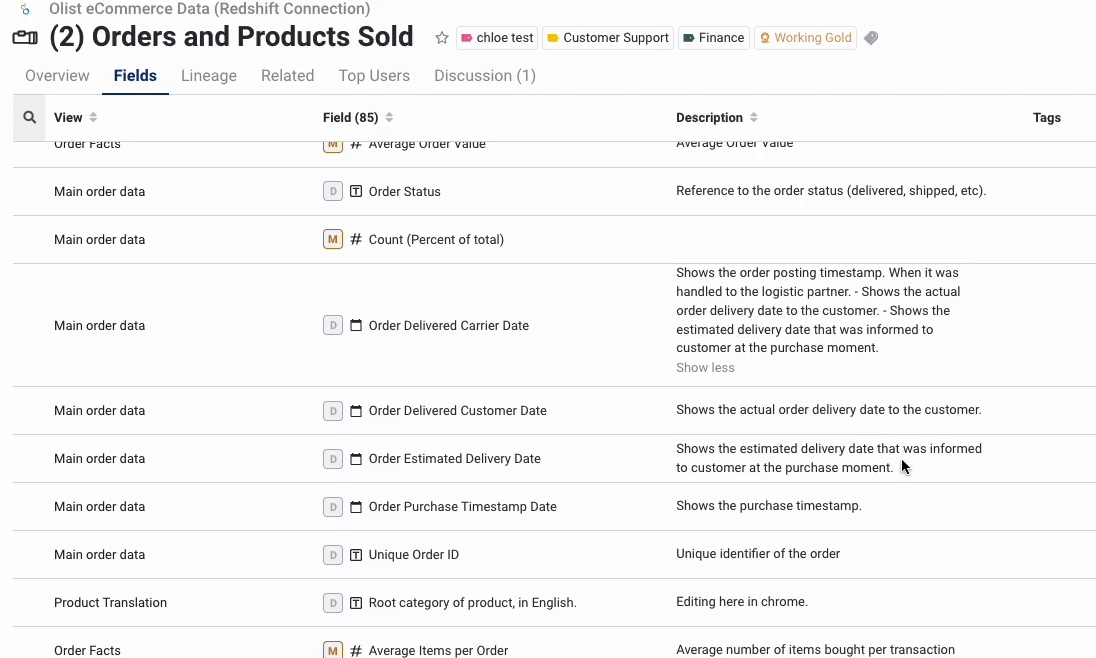Image resolution: width=1096 pixels, height=658 pixels.
Task: Sort by Description column header
Action: (x=753, y=118)
